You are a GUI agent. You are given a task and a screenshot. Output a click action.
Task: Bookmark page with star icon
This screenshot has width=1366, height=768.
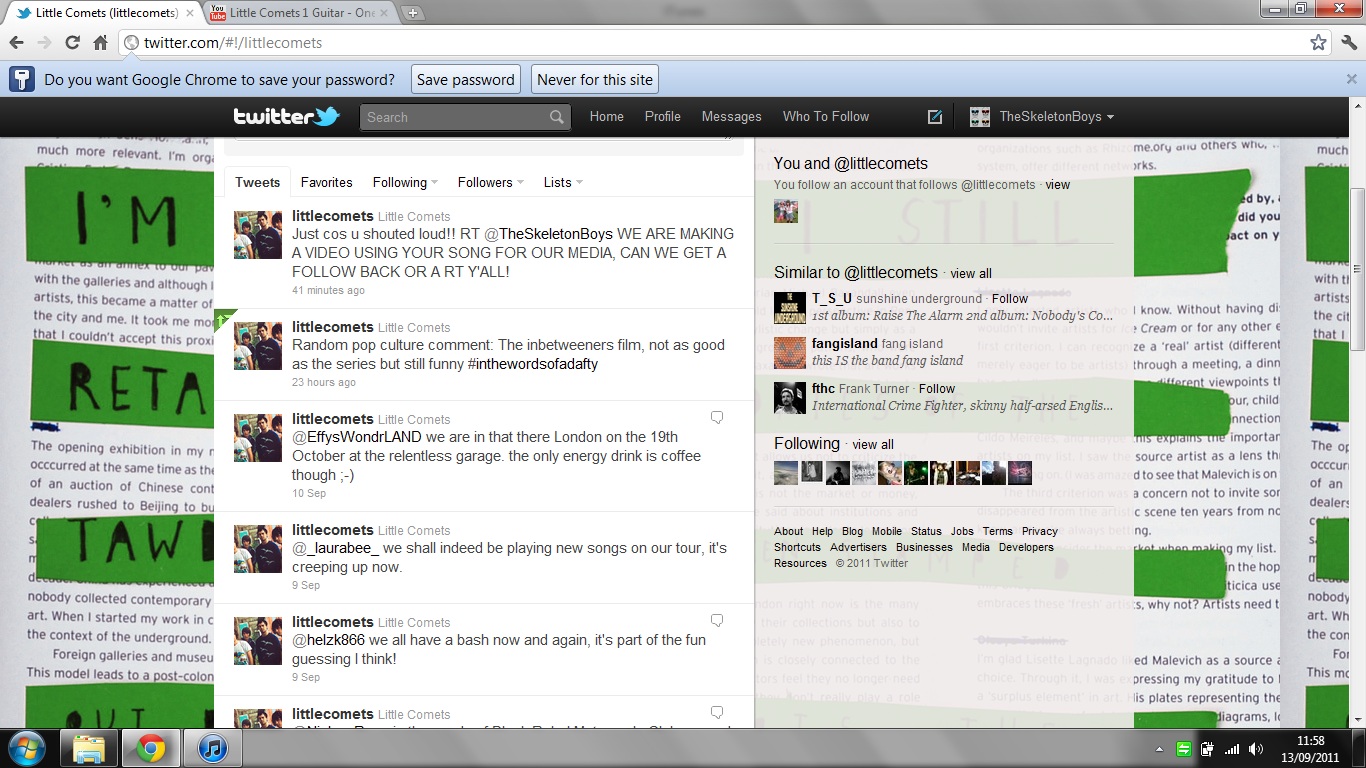(1319, 43)
